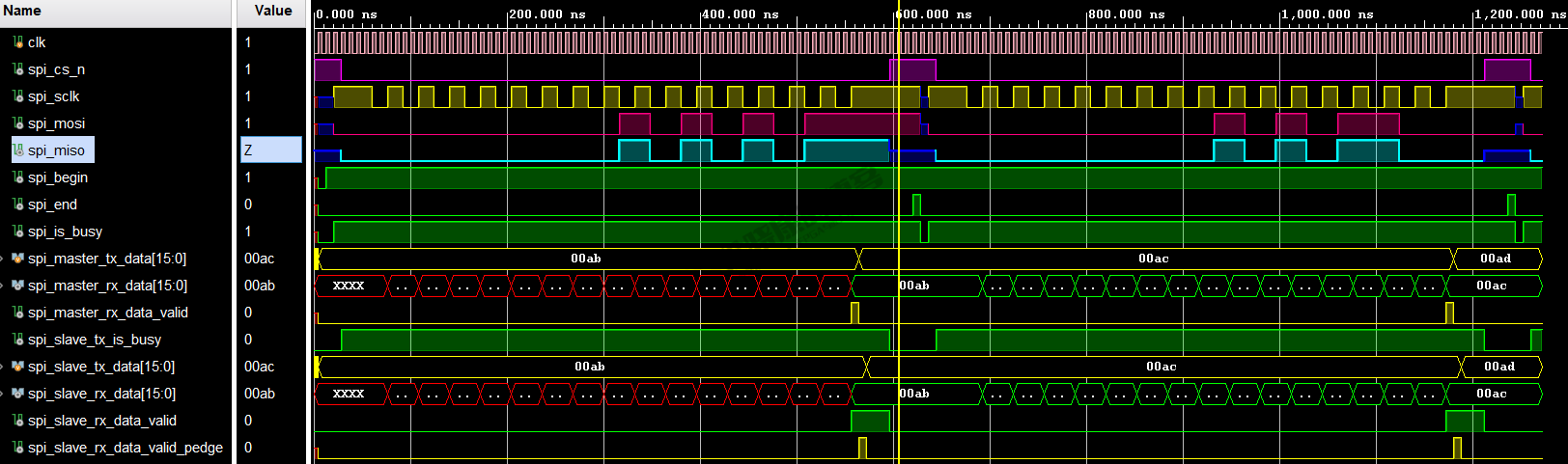The width and height of the screenshot is (1568, 464).
Task: Select spi_slave_tx_is_busy signal name
Action: [x=95, y=340]
